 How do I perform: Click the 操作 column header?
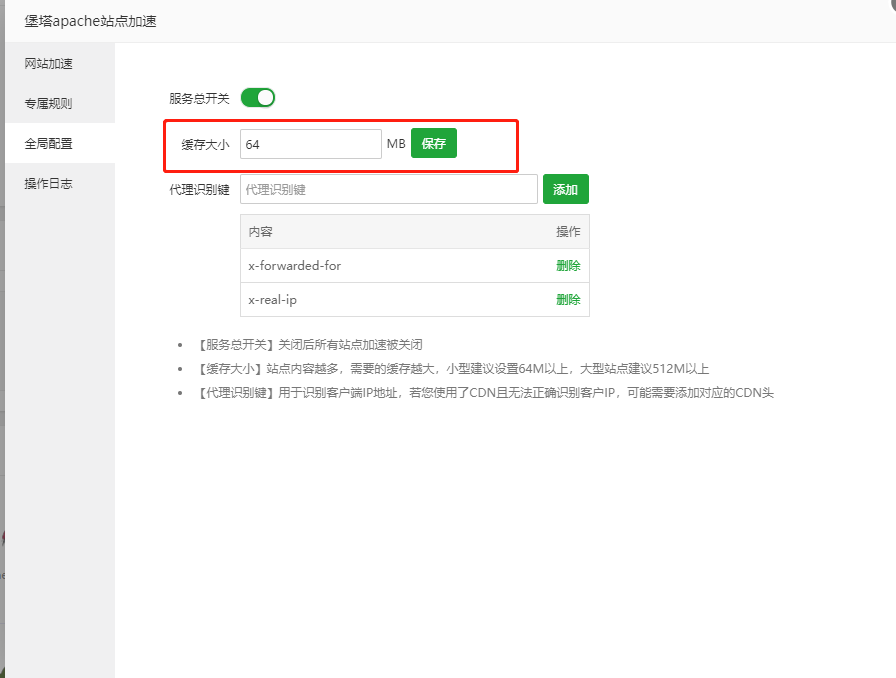pyautogui.click(x=569, y=232)
